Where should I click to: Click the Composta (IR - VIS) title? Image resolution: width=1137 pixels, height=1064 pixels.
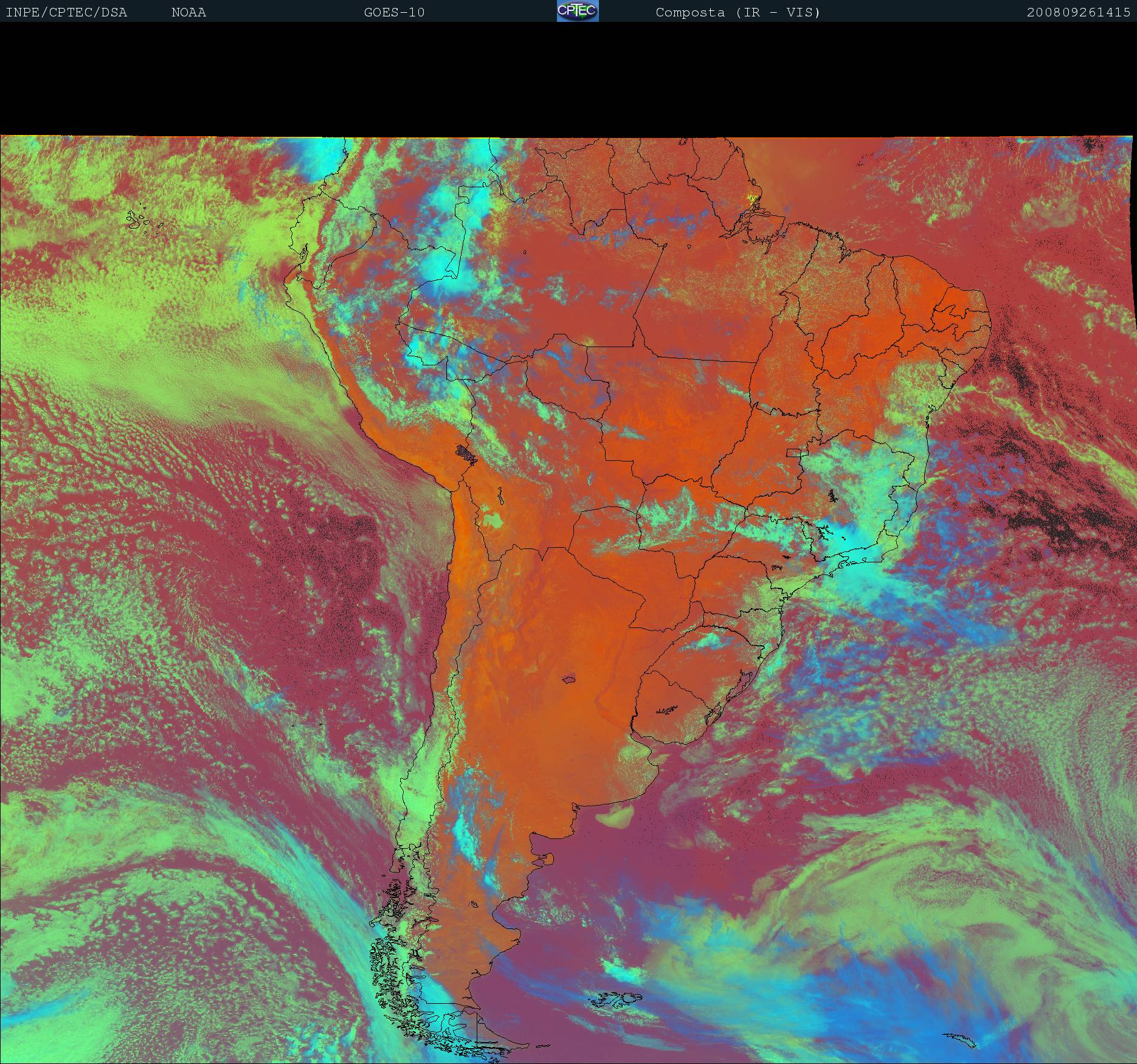738,12
